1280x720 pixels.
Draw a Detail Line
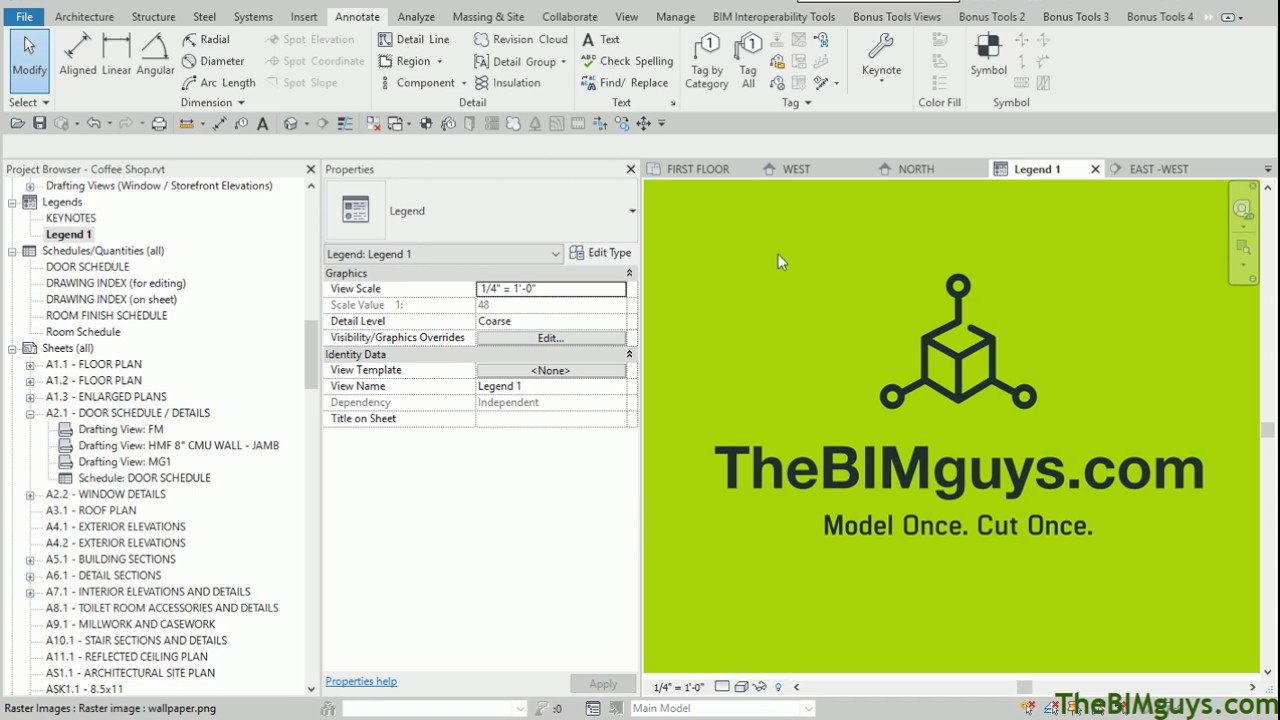[x=414, y=39]
